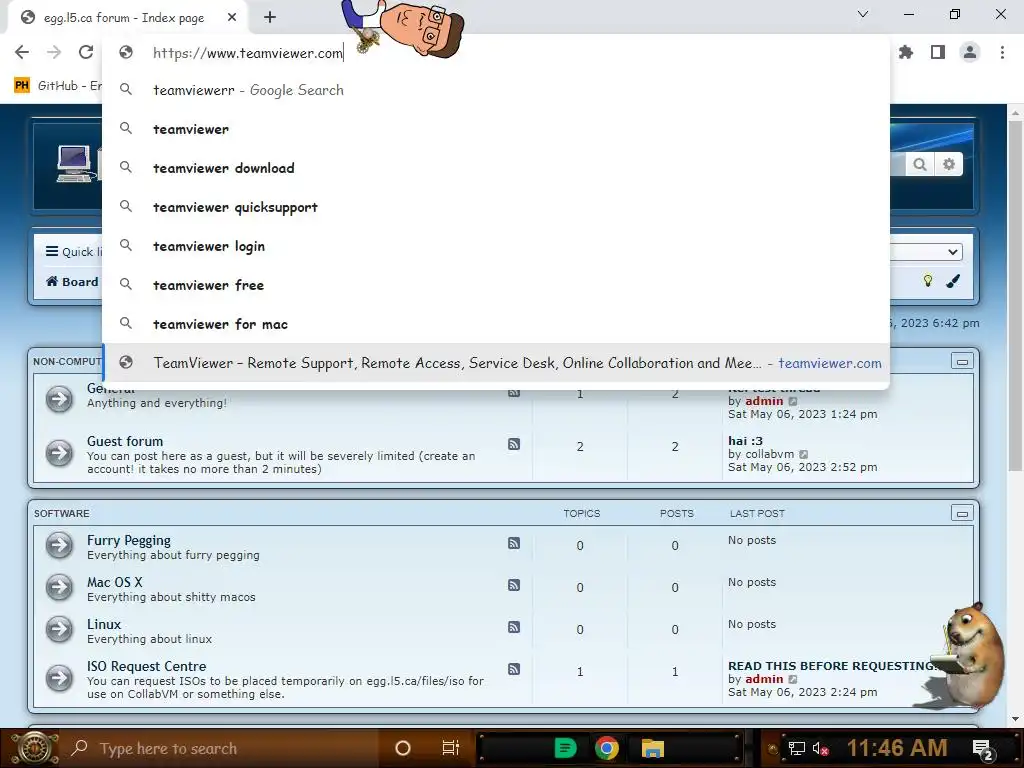Open the Extensions puzzle icon
This screenshot has height=768, width=1024.
tap(906, 52)
